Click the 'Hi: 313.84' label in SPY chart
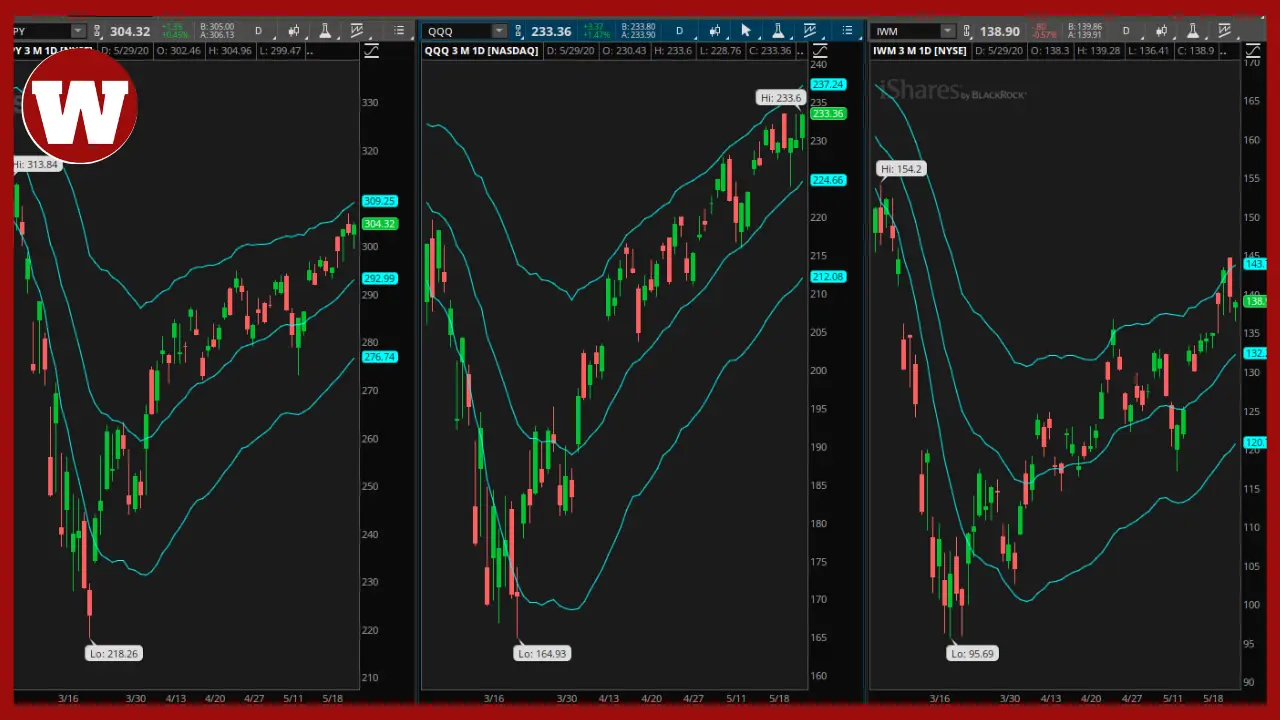 click(x=37, y=164)
